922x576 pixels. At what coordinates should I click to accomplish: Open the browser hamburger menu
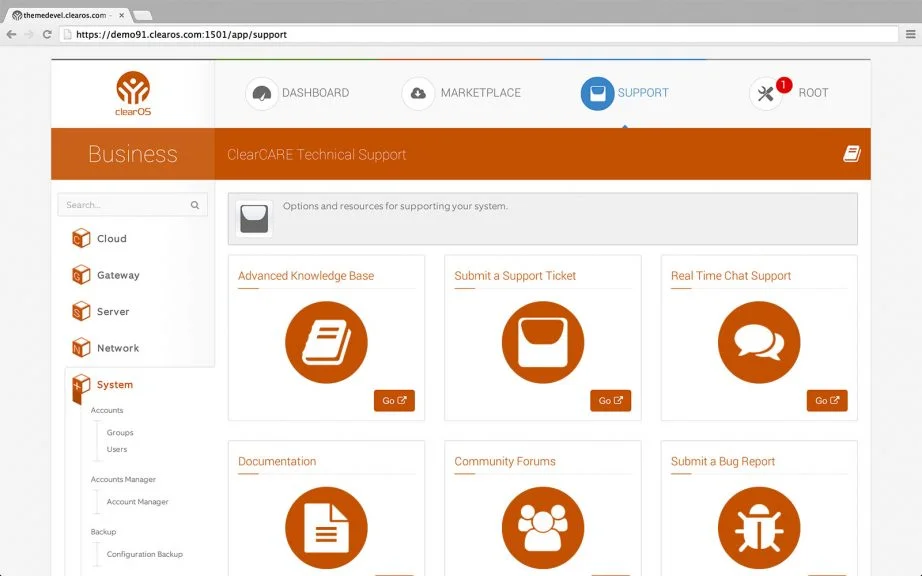(x=910, y=34)
